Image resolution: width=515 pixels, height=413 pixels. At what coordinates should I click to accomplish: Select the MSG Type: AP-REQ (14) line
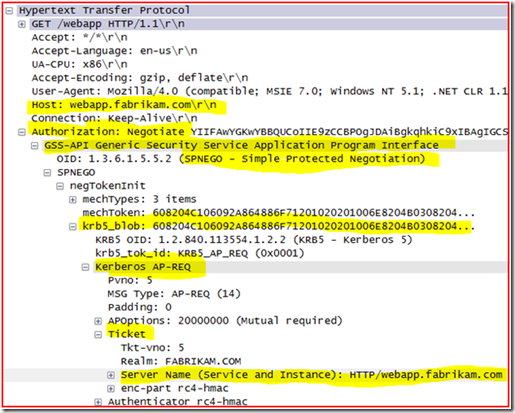pyautogui.click(x=174, y=294)
